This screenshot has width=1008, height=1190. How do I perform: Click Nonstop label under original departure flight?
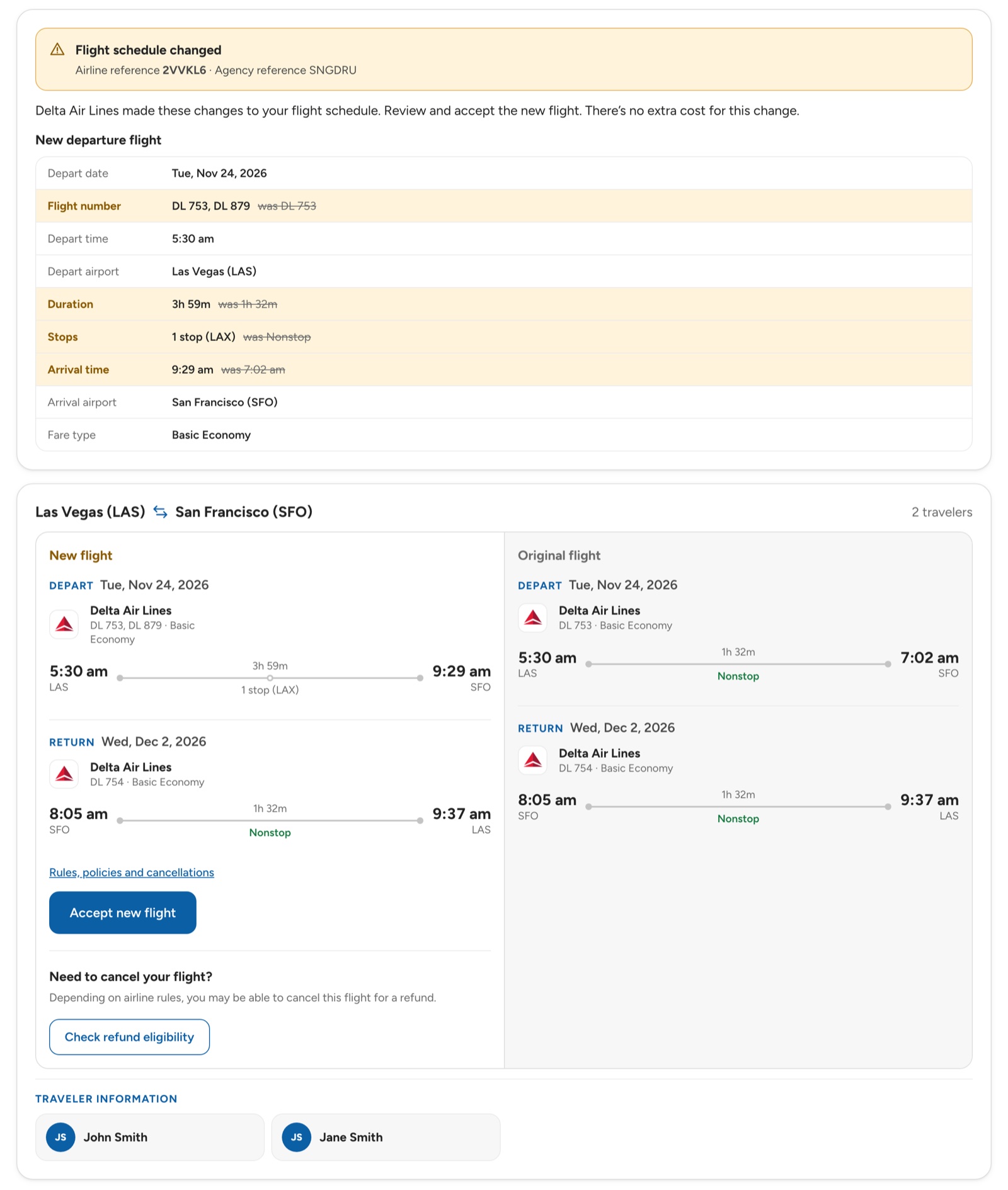738,676
